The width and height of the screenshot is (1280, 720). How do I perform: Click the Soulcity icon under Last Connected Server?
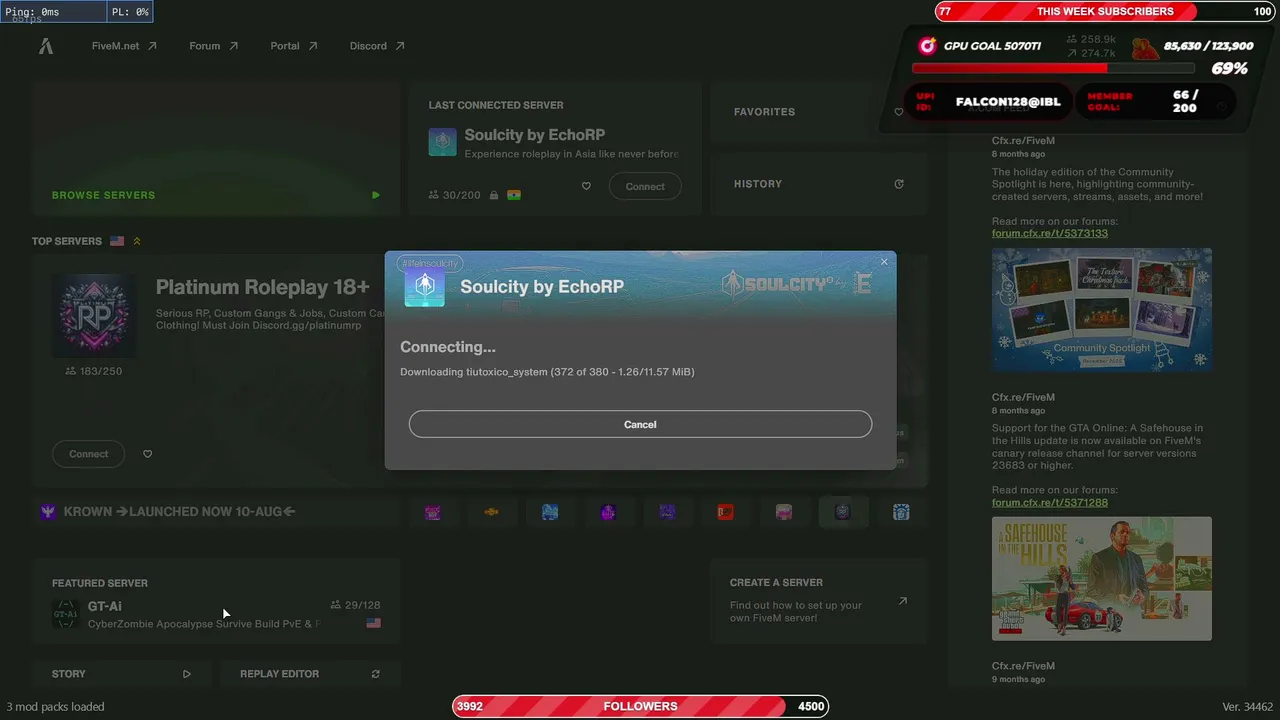point(442,142)
